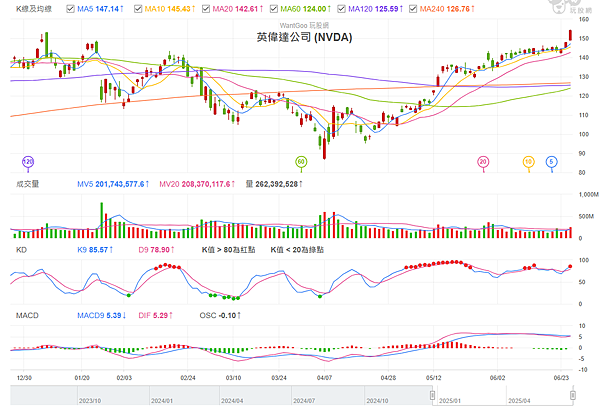
Task: Click the MV5 201,743,577.6 value
Action: [x=113, y=184]
